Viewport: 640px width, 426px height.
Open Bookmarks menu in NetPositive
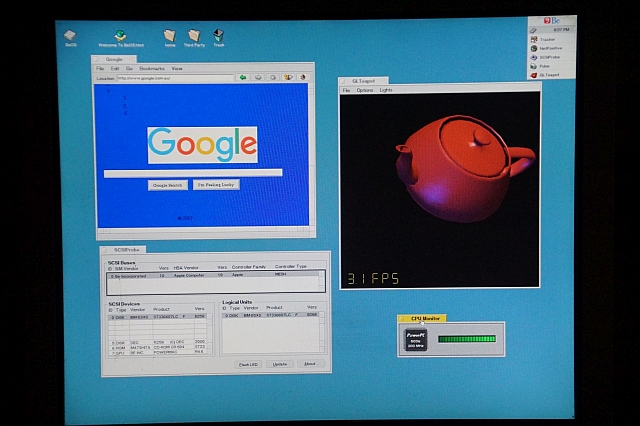[x=152, y=69]
